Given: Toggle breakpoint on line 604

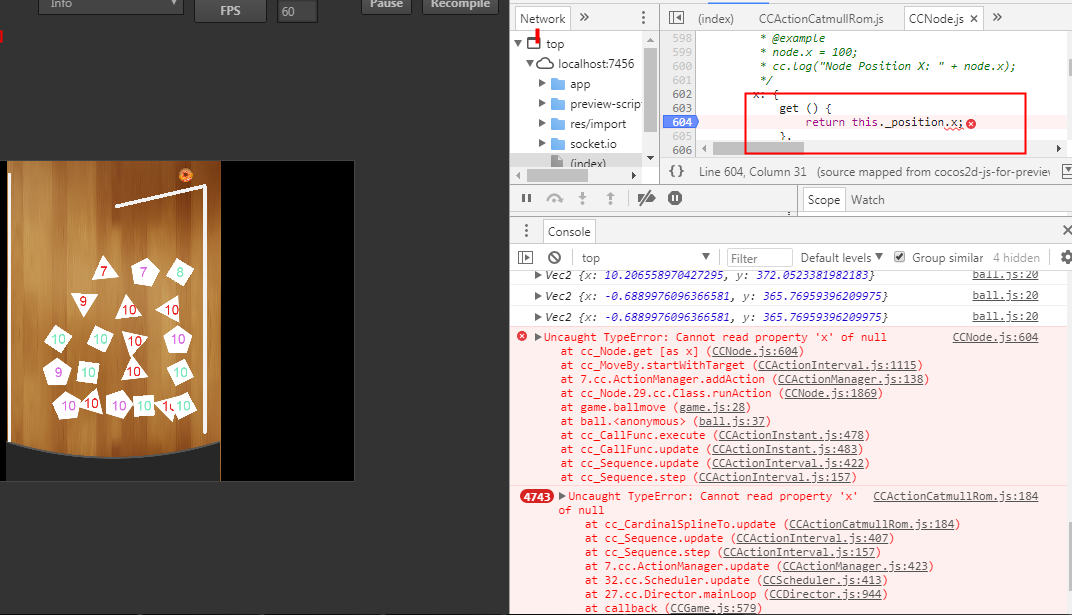Looking at the screenshot, I should [x=680, y=122].
